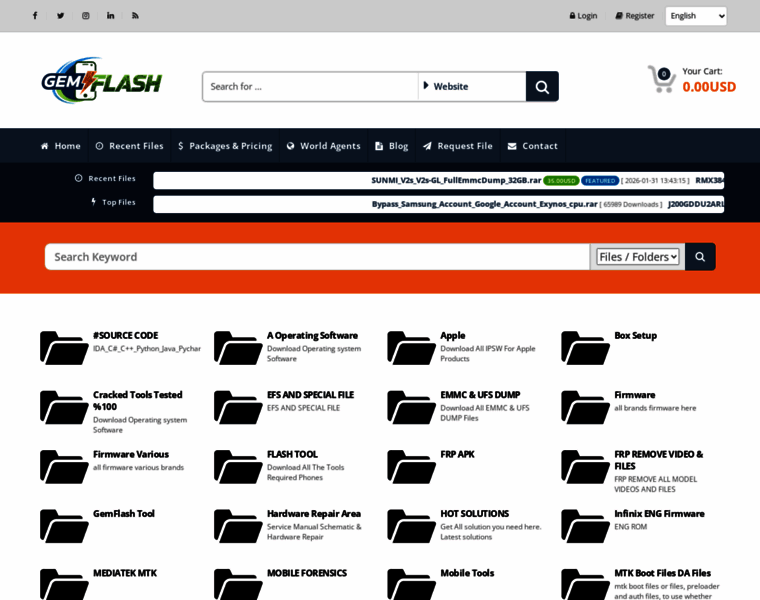Open World Agents menu item

(323, 146)
